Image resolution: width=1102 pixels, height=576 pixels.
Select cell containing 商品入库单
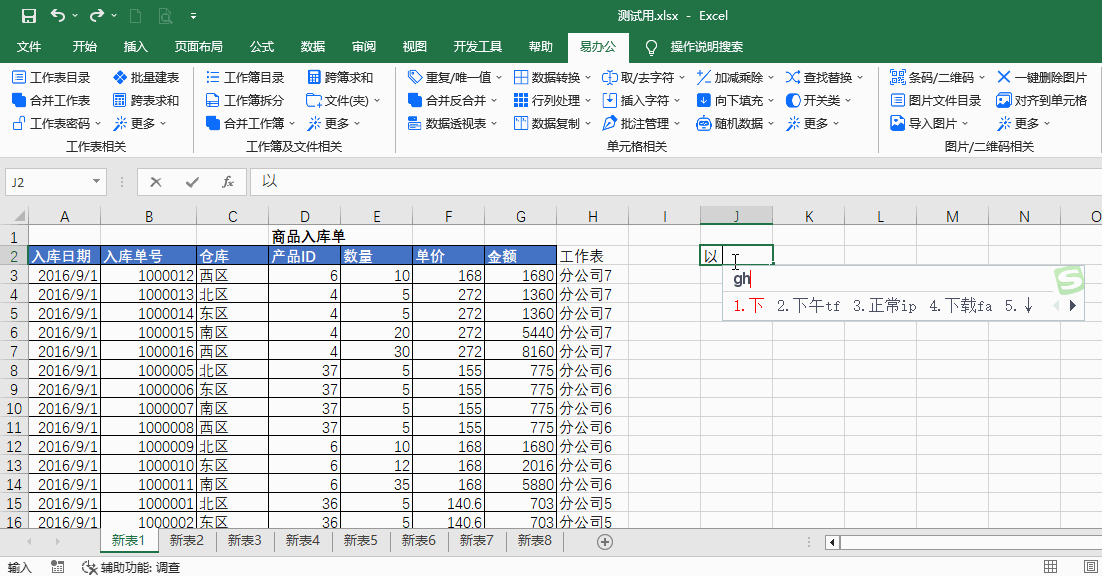click(304, 237)
